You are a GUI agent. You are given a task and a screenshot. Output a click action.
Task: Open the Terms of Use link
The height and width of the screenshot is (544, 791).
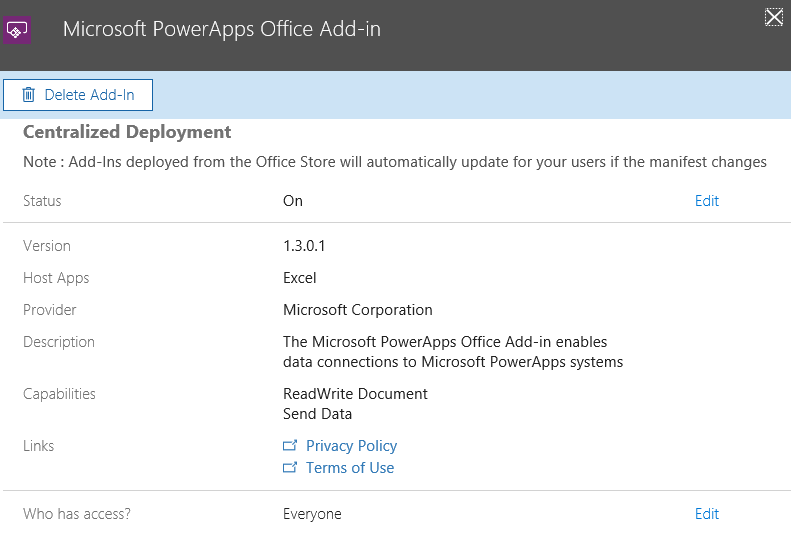click(350, 468)
